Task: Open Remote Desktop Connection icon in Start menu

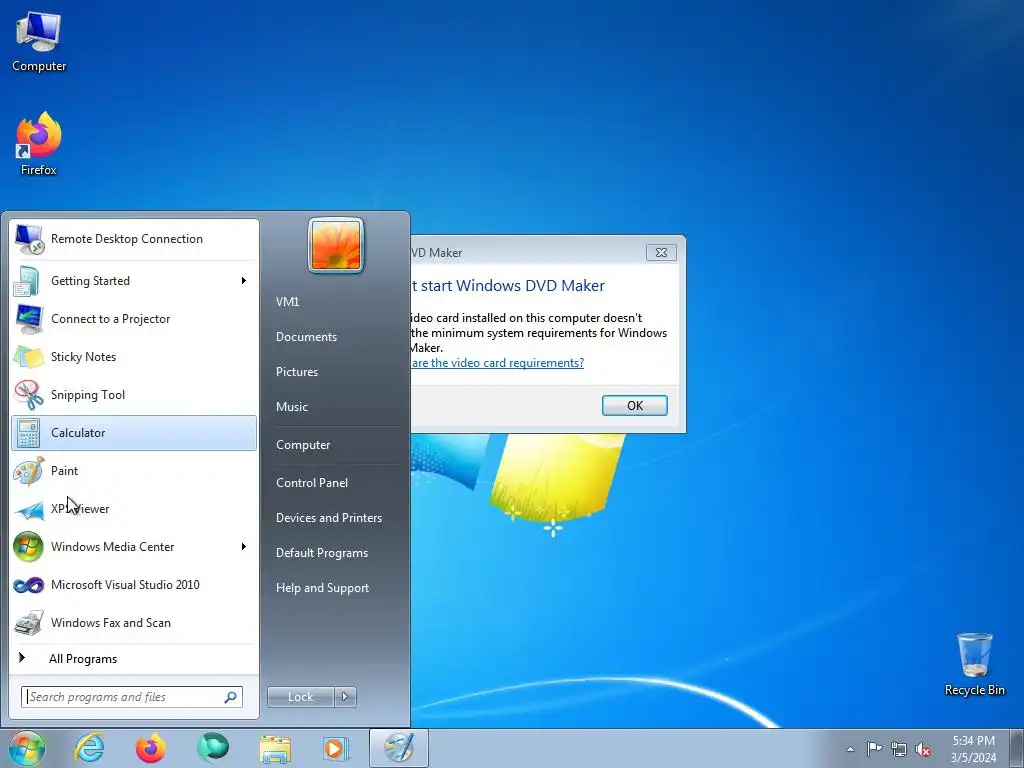Action: coord(29,239)
